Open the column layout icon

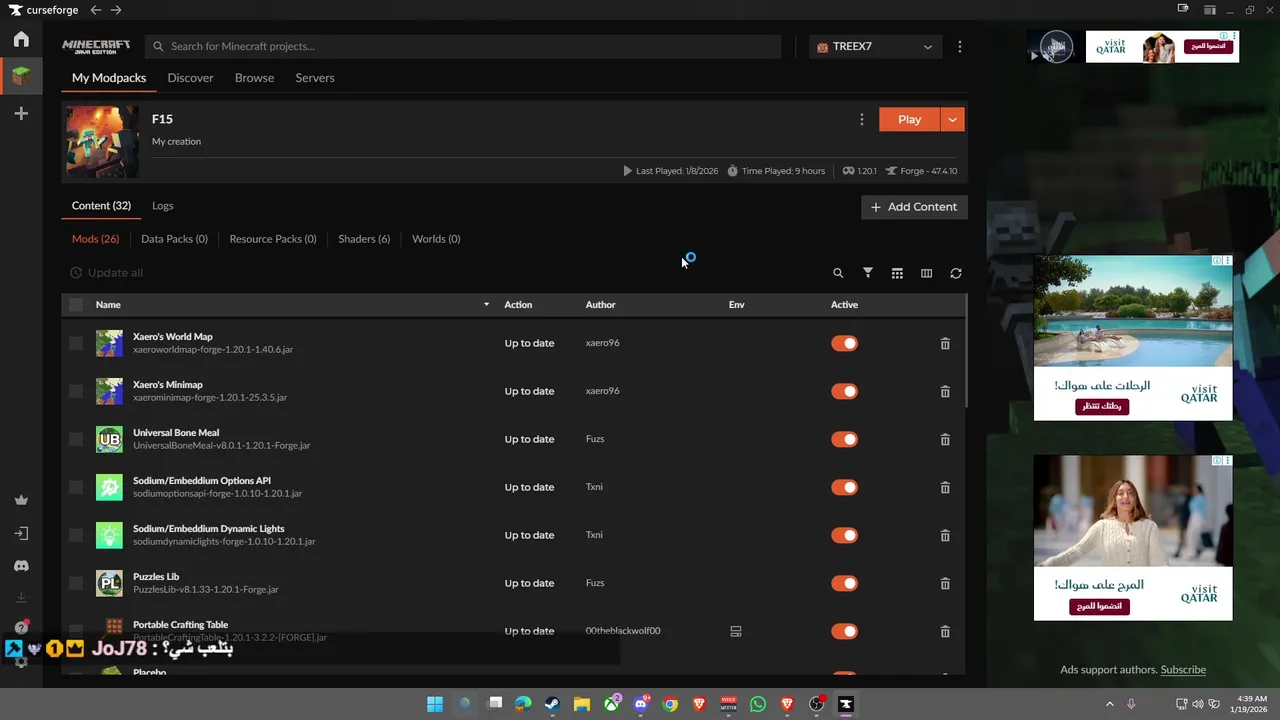(x=926, y=273)
